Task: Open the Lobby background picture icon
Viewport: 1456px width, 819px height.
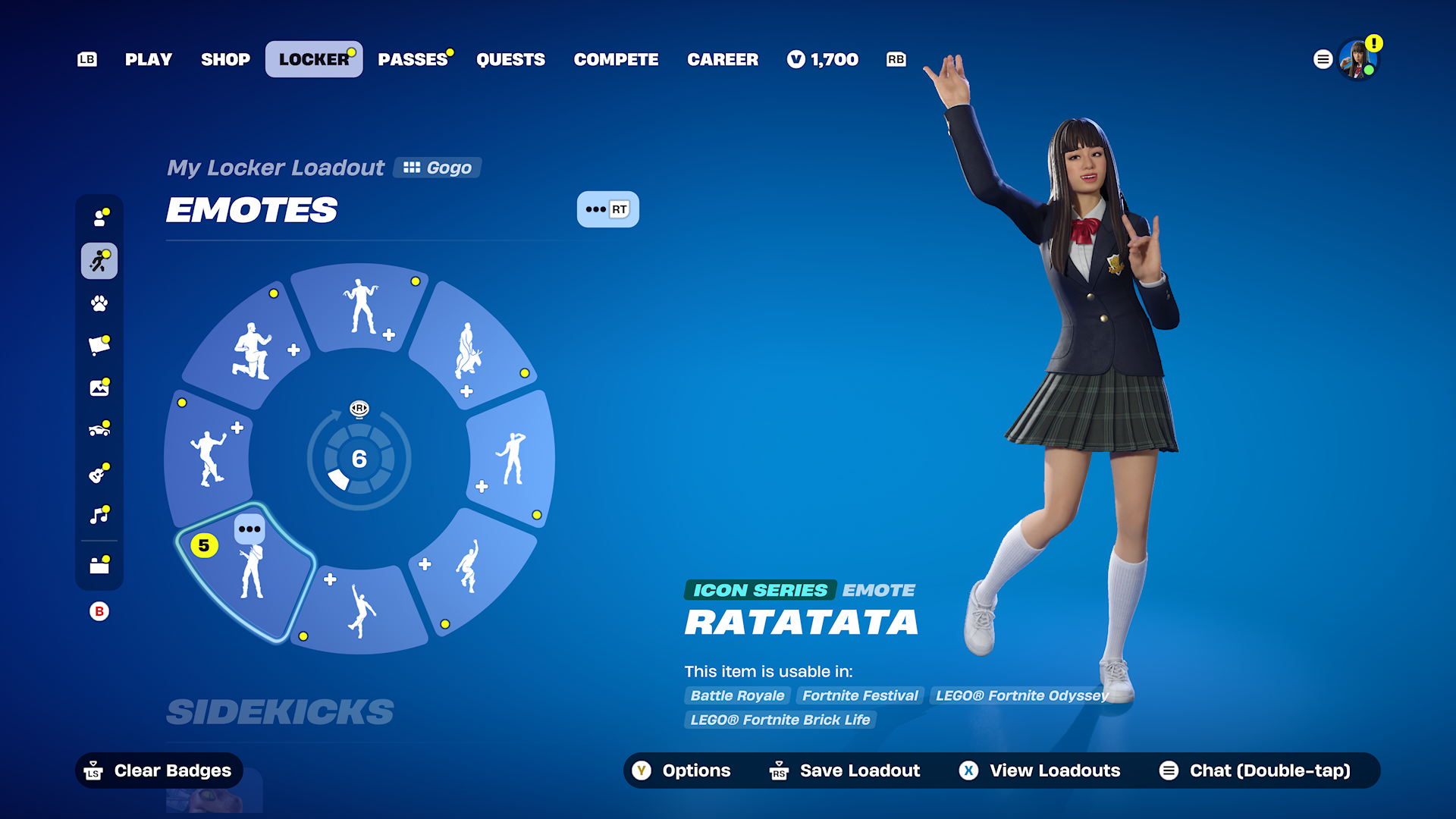Action: (99, 388)
